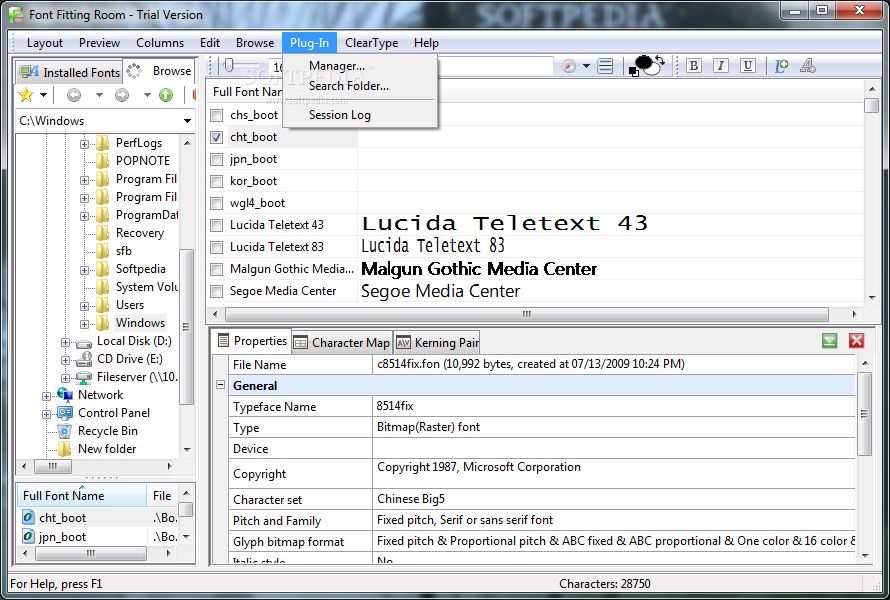Click the Control Panel icon in tree
This screenshot has width=890, height=600.
click(x=65, y=413)
